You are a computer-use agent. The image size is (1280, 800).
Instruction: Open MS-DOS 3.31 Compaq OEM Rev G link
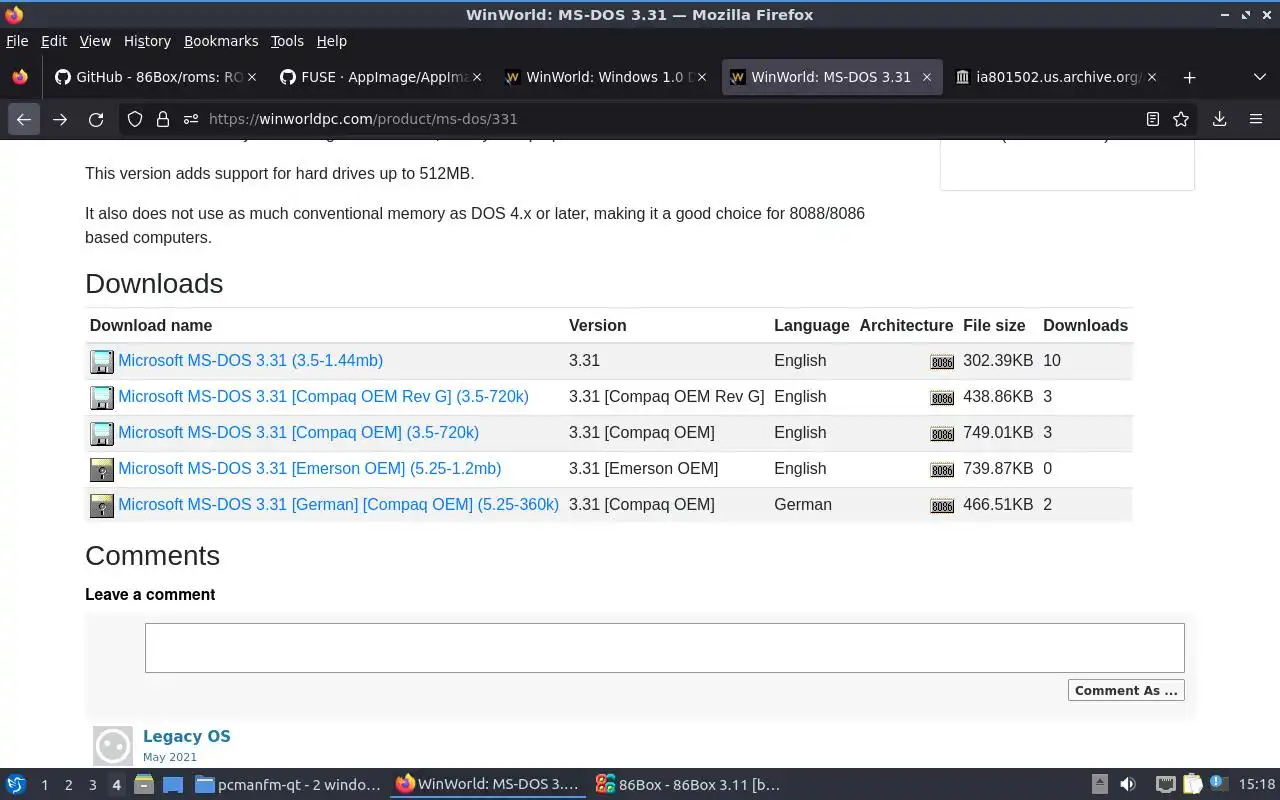click(x=323, y=397)
